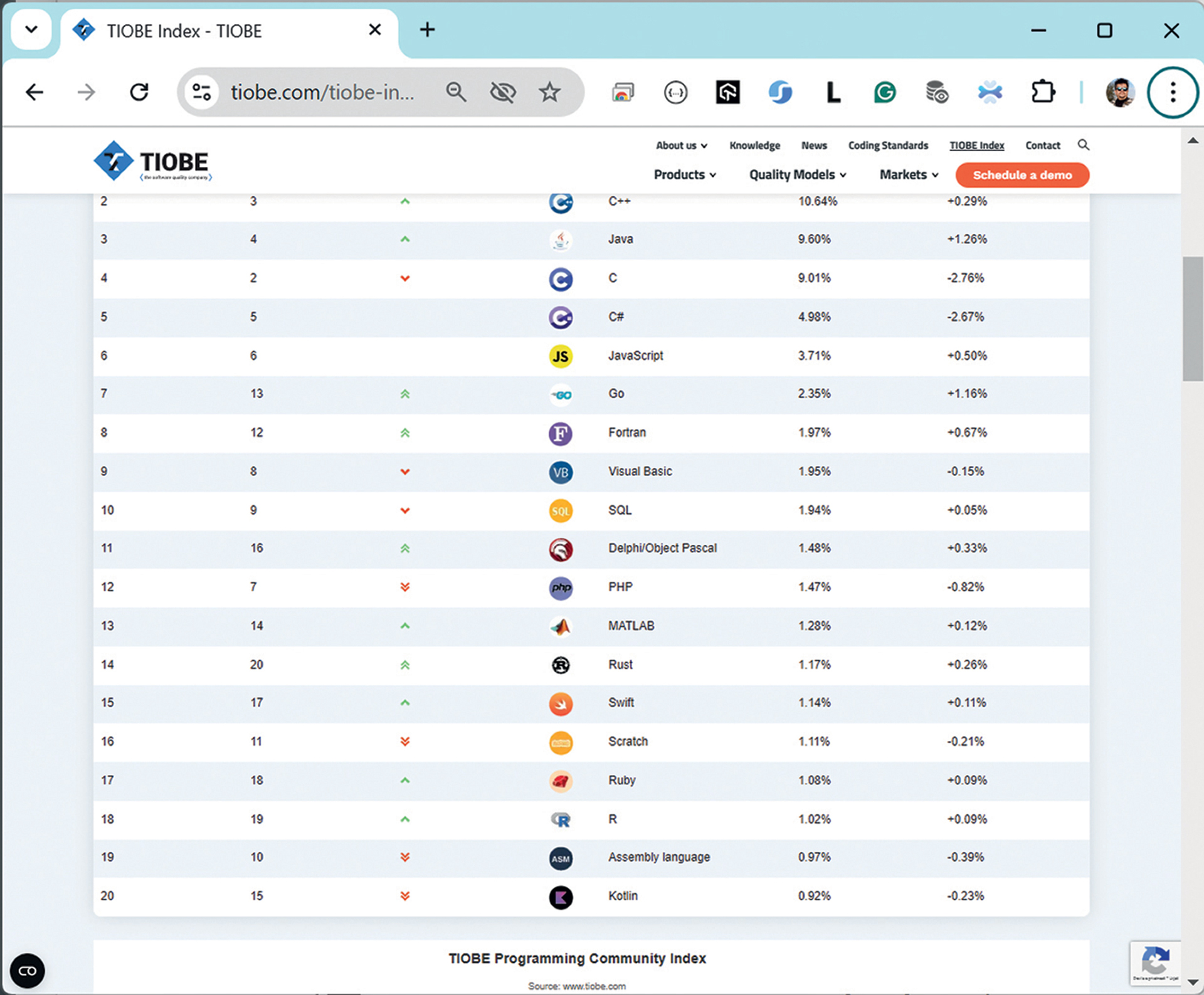Screen dimensions: 1204x995
Task: Toggle the crossed-eye tracking protection icon
Action: point(502,92)
